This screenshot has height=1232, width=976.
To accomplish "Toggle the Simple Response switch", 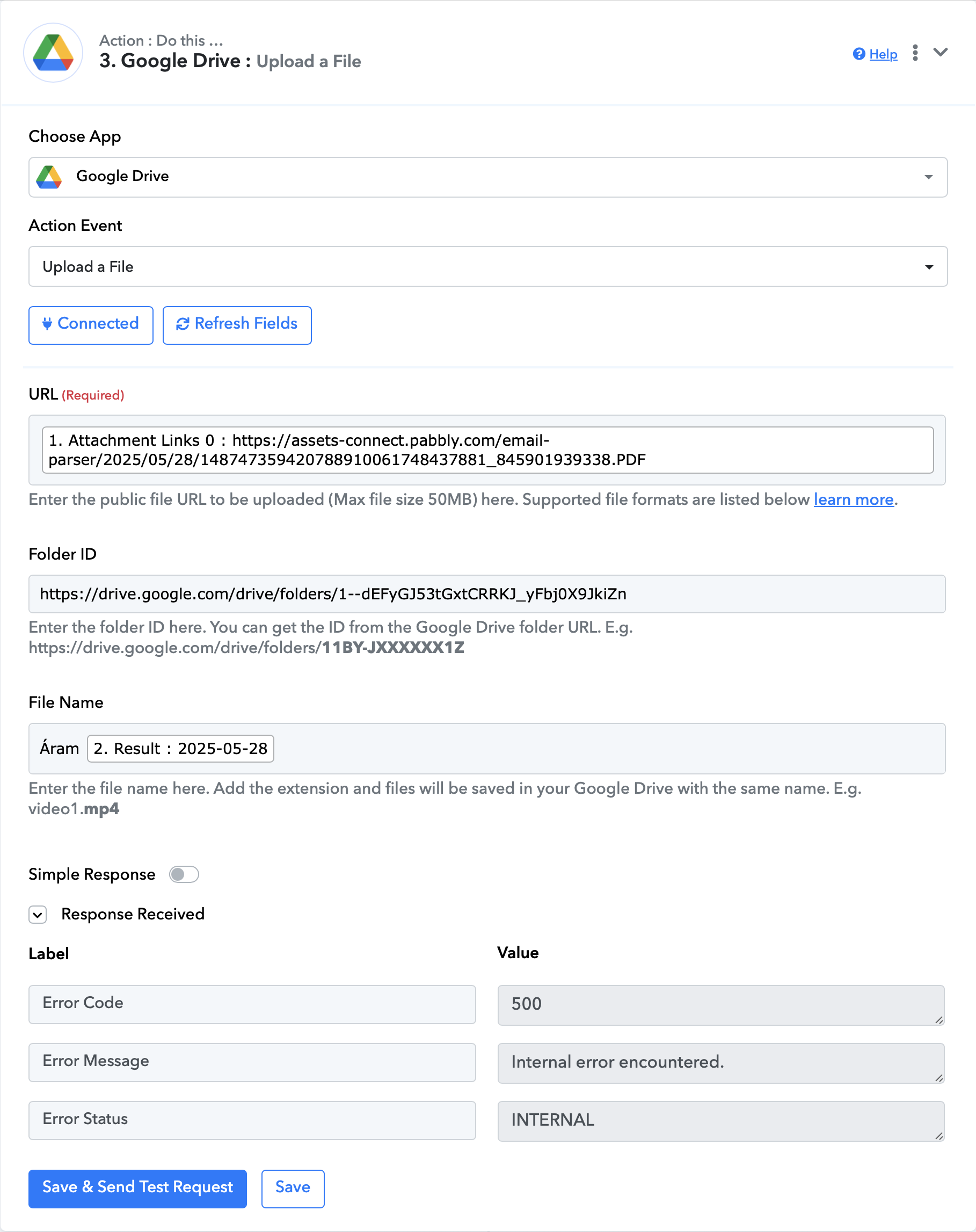I will click(x=184, y=874).
